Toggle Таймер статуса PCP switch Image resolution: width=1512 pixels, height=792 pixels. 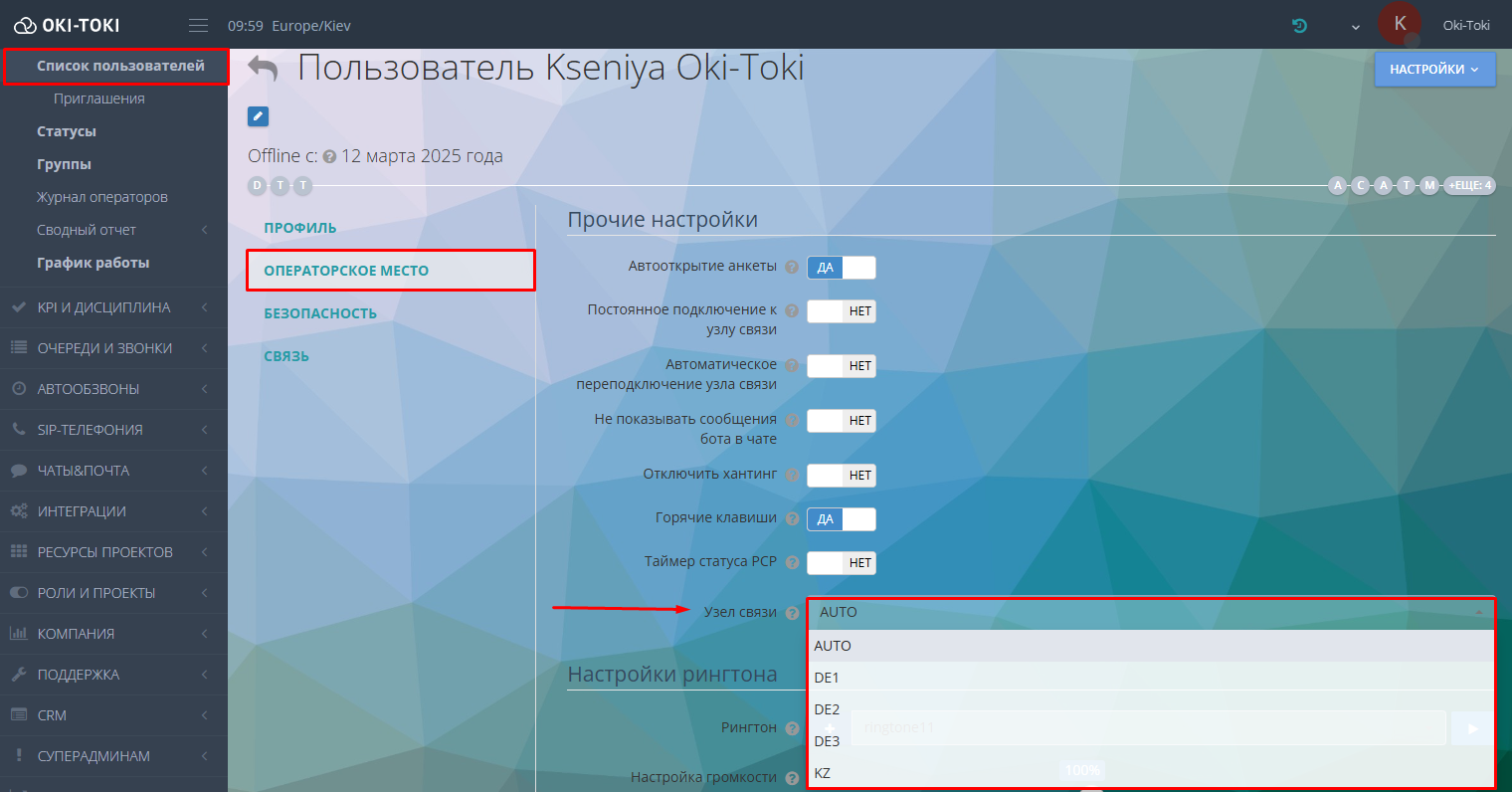click(842, 563)
